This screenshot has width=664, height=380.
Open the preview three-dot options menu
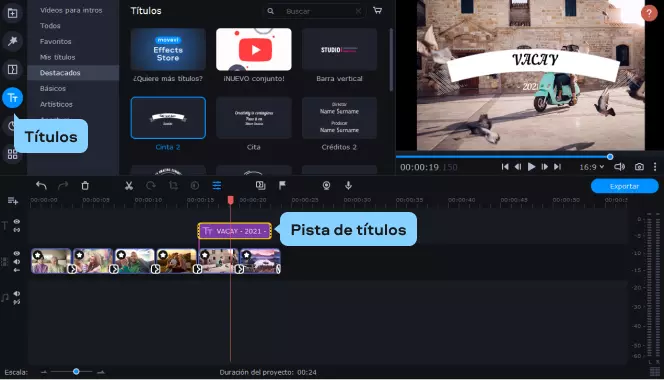655,167
